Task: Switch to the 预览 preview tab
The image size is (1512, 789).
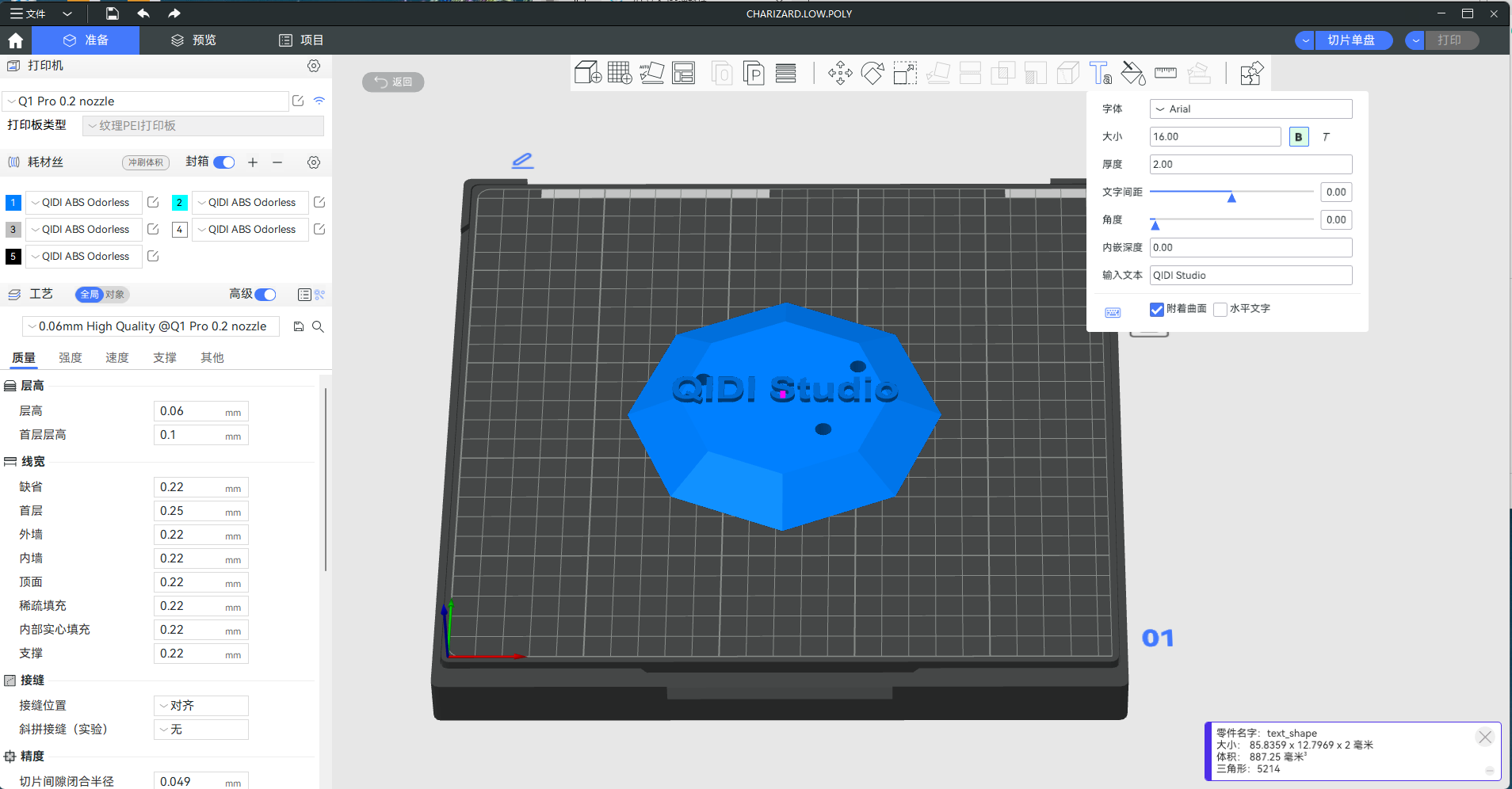Action: tap(194, 40)
